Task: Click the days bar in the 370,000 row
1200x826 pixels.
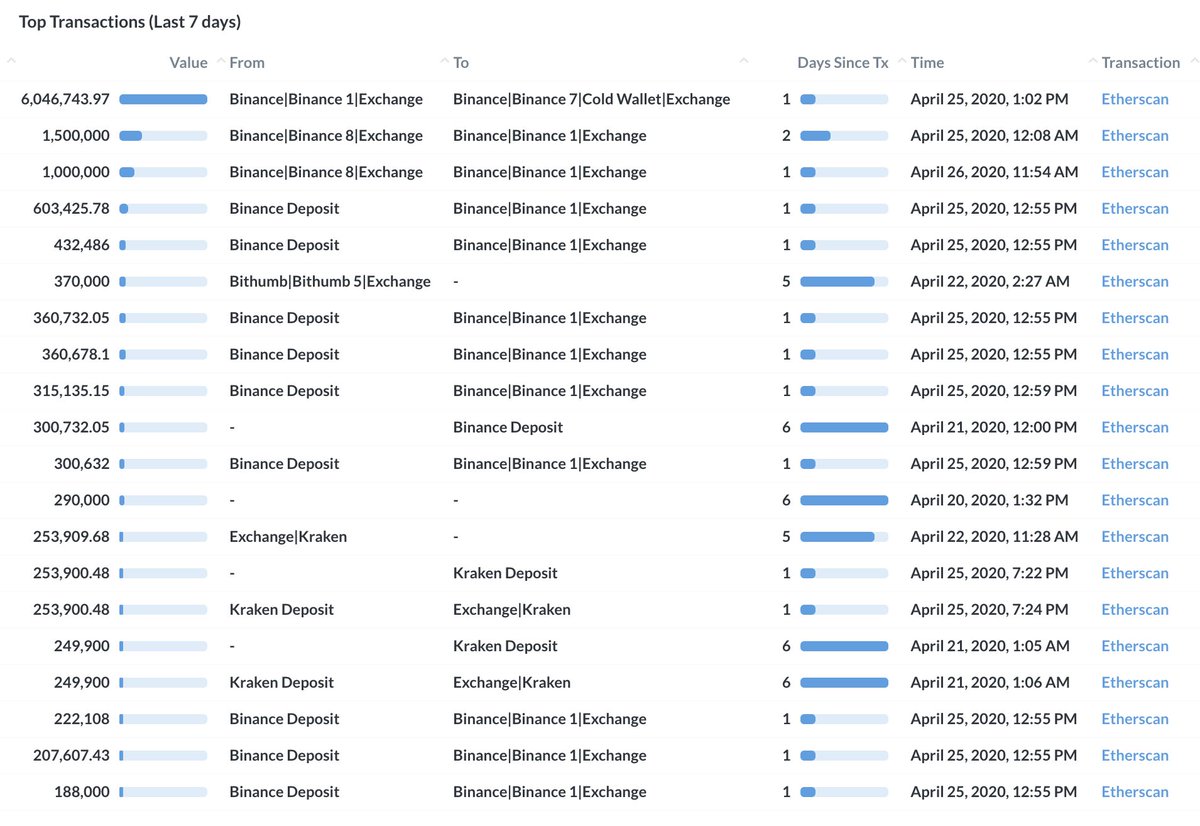Action: tap(844, 281)
